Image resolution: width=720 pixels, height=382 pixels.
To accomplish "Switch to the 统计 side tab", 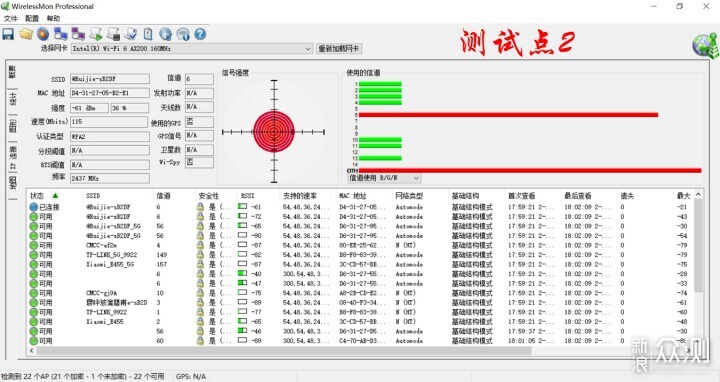I will pos(12,99).
